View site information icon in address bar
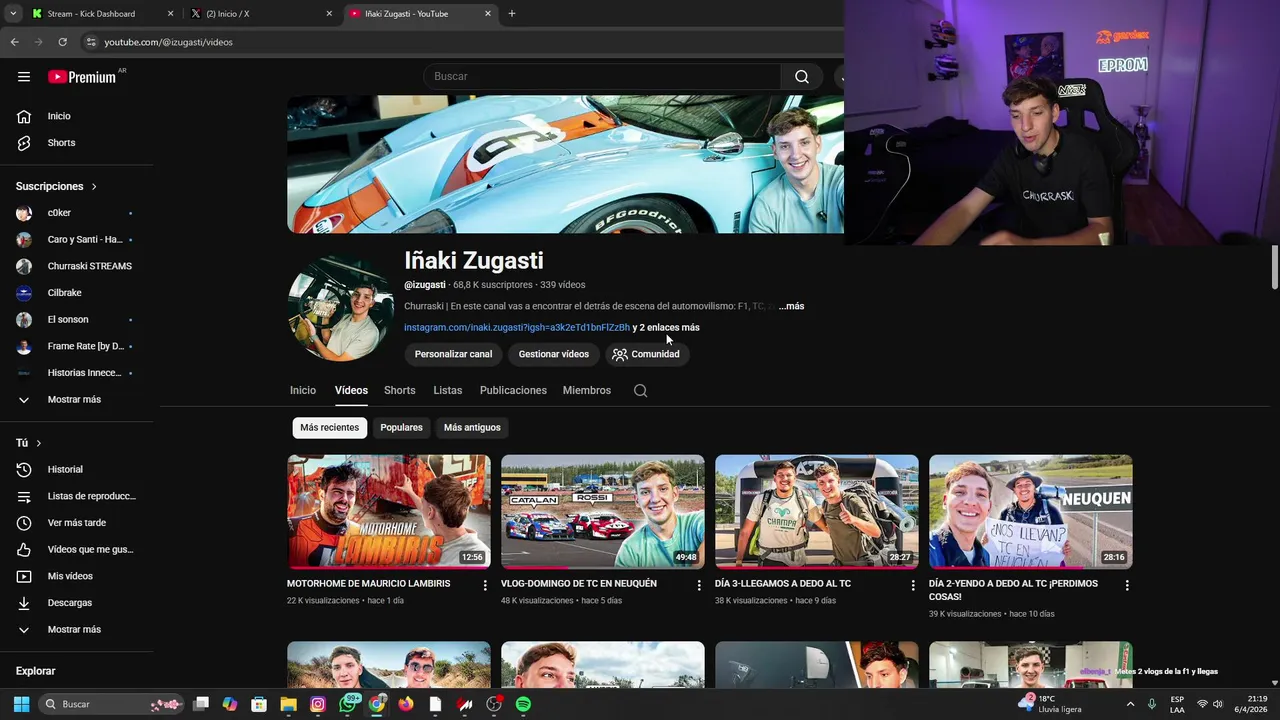Viewport: 1280px width, 720px height. (x=91, y=42)
